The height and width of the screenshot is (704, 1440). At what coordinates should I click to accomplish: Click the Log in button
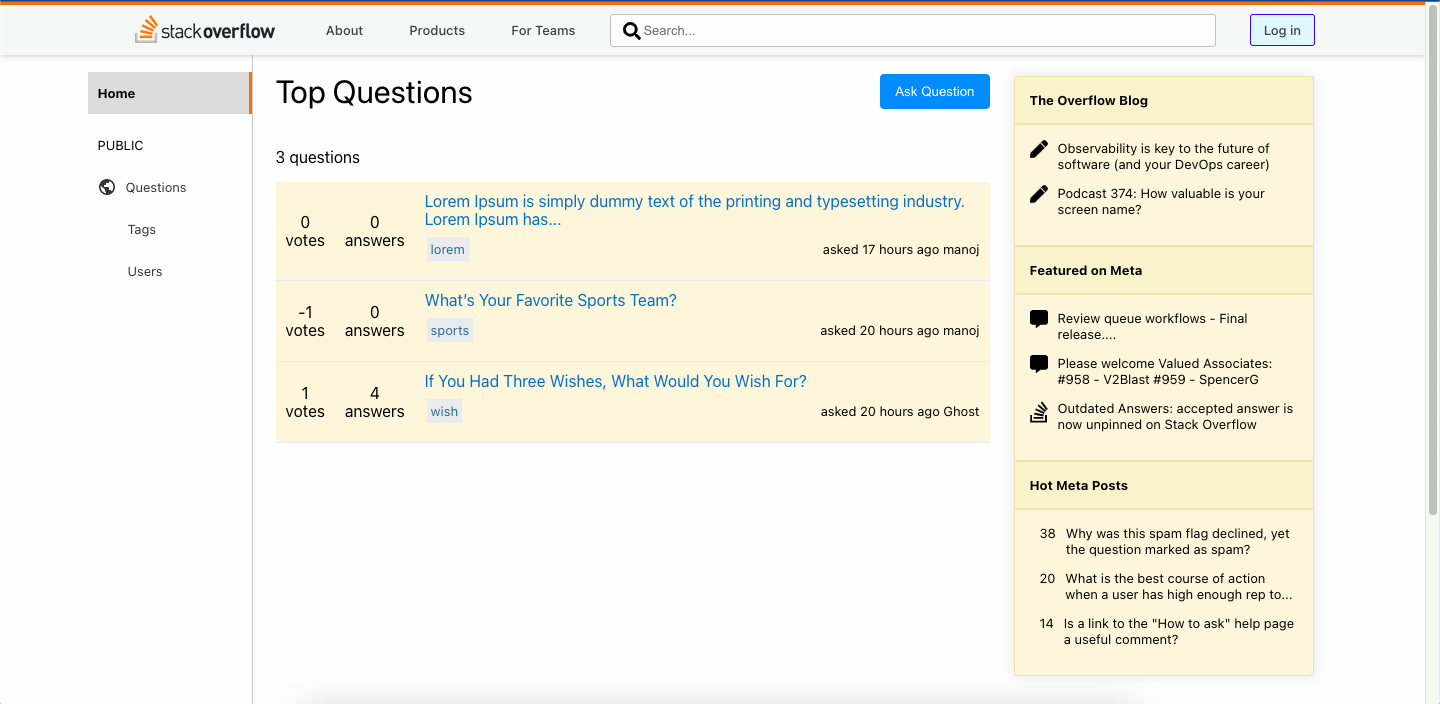[1282, 31]
